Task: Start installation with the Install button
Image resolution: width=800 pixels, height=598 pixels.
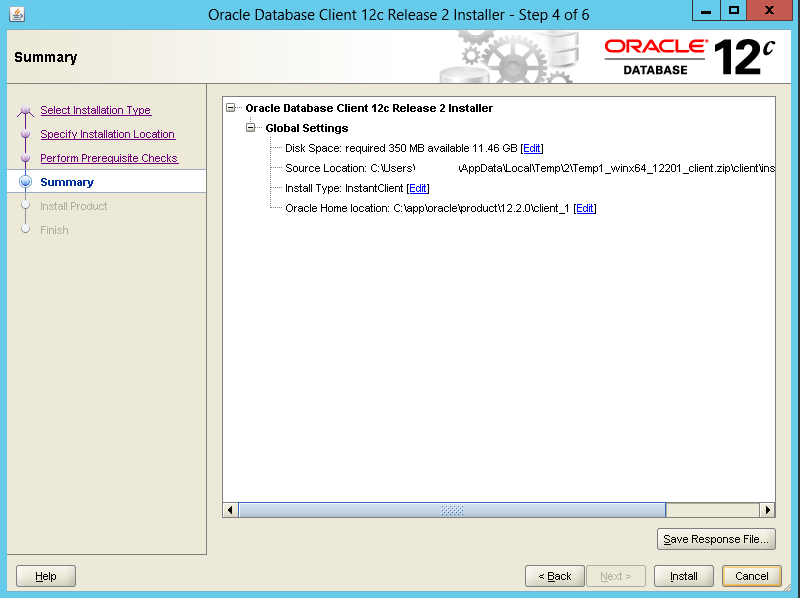Action: (x=684, y=576)
